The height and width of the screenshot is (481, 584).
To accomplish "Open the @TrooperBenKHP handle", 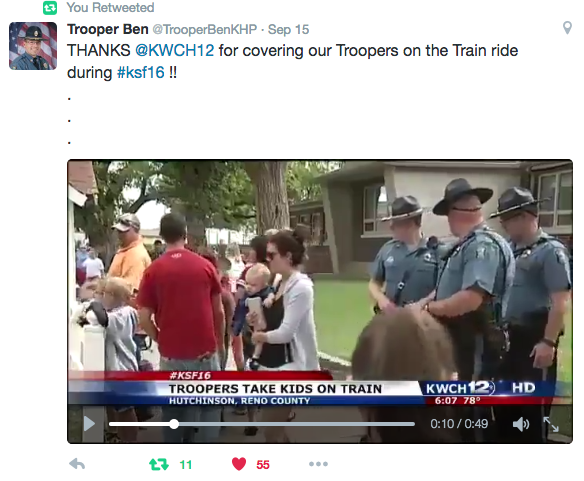I will [x=204, y=29].
